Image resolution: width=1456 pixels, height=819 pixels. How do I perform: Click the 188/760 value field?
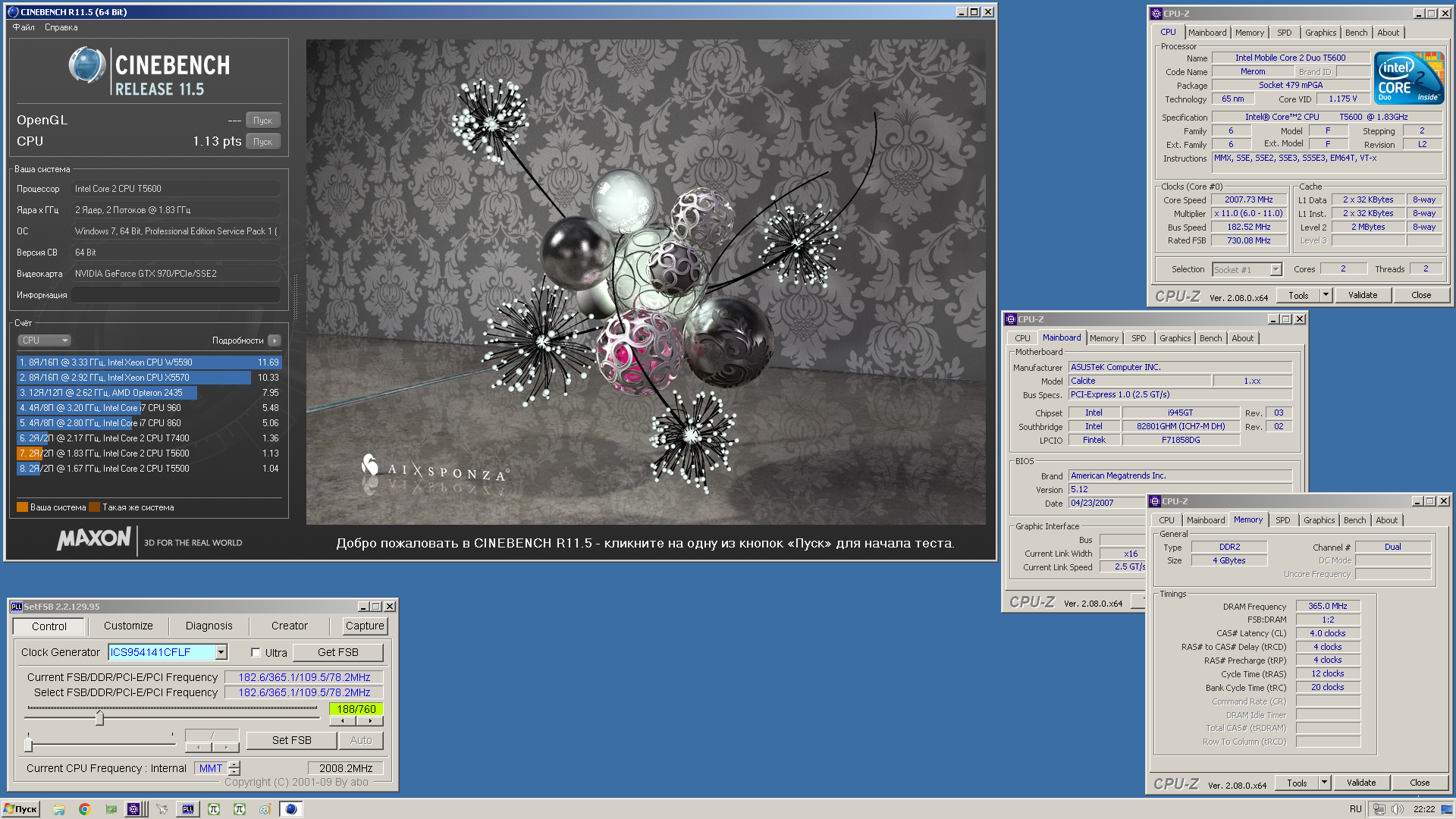(x=356, y=709)
